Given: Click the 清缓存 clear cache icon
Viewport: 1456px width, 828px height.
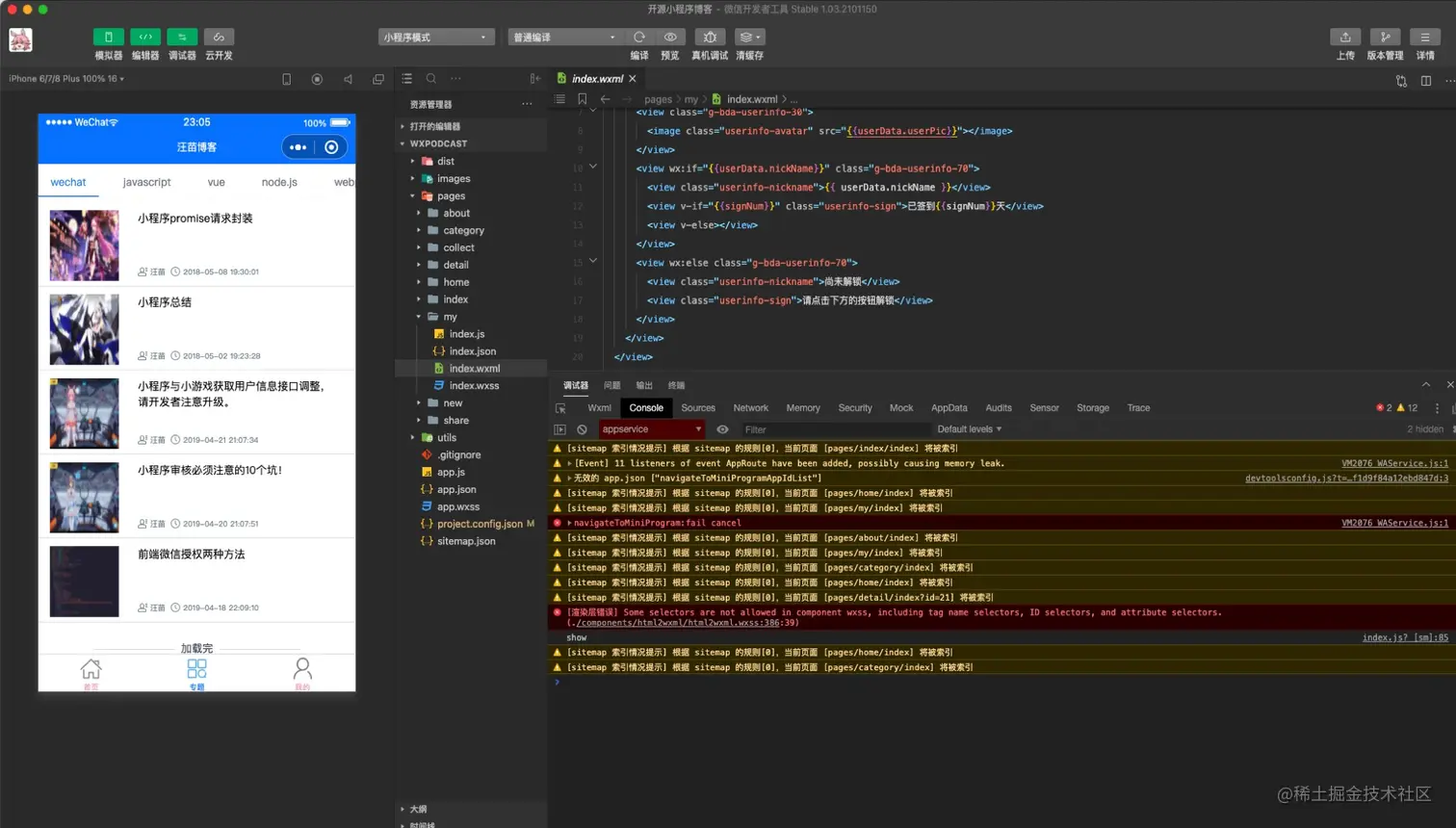Looking at the screenshot, I should [749, 38].
